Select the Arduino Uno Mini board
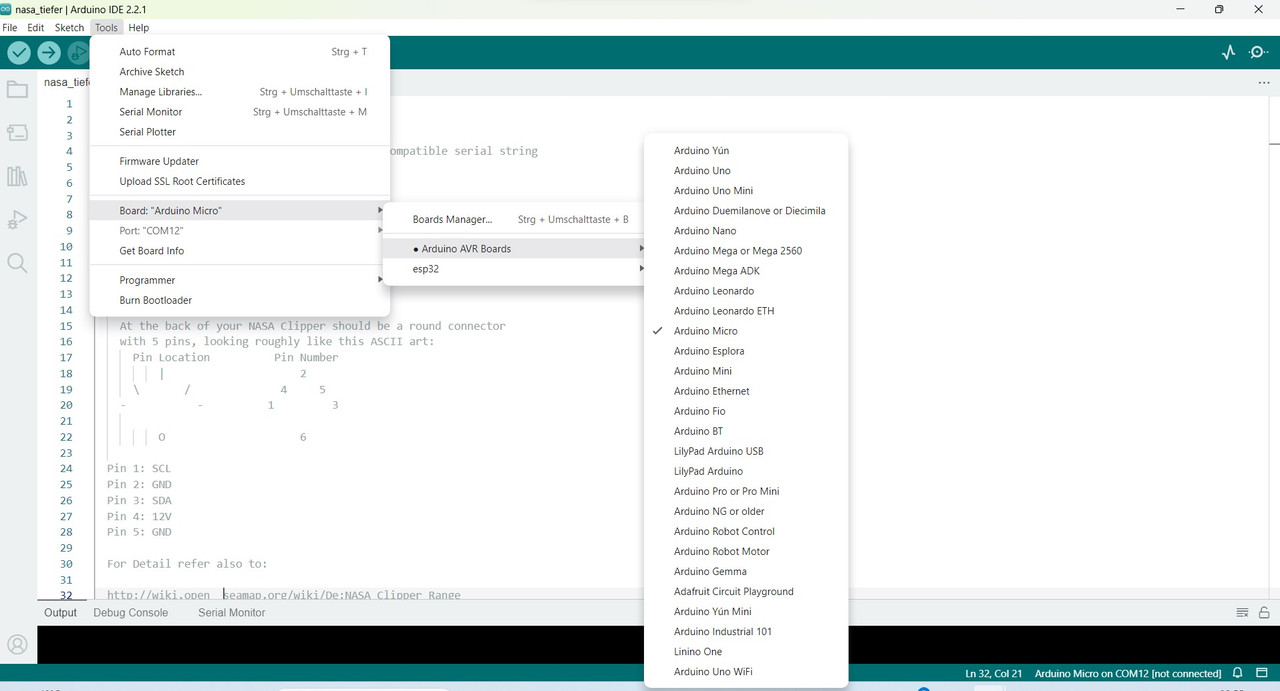The image size is (1280, 691). tap(746, 191)
